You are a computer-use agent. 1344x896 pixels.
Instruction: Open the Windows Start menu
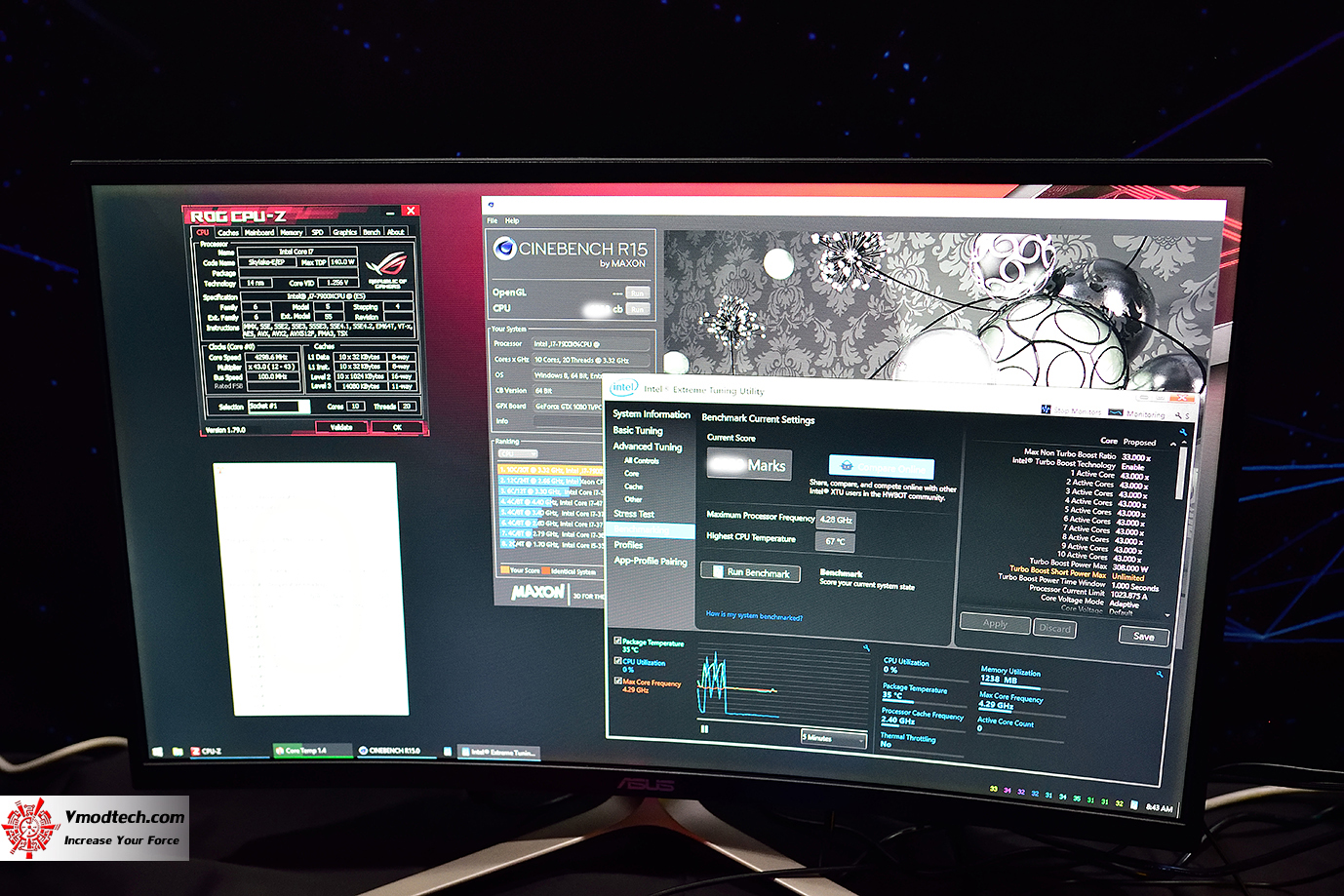tap(157, 752)
